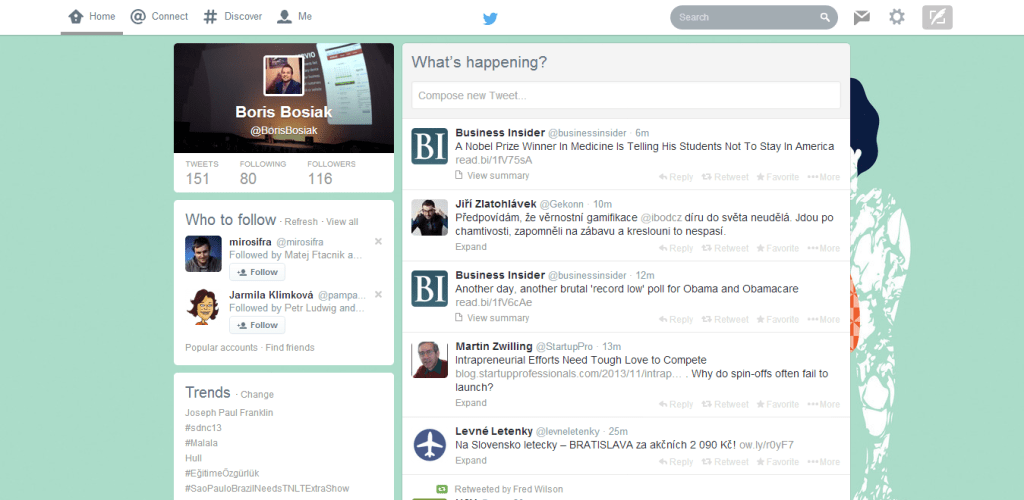Screen dimensions: 1024x500
Task: Open More menu on Levné Letenky tweet
Action: click(x=824, y=461)
